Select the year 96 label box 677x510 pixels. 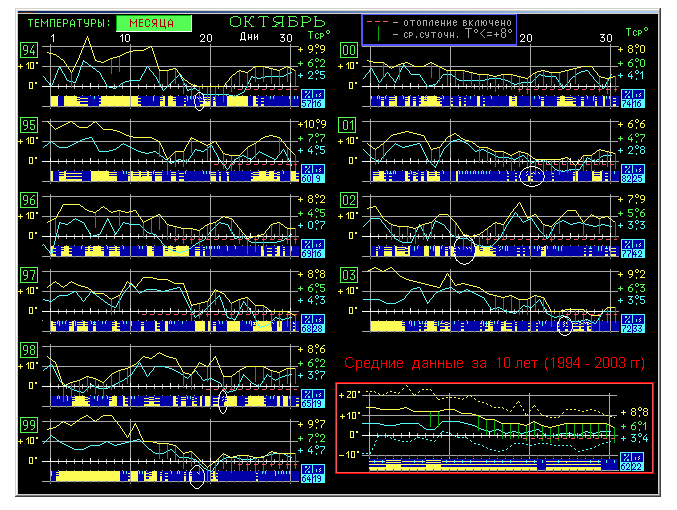[x=29, y=200]
